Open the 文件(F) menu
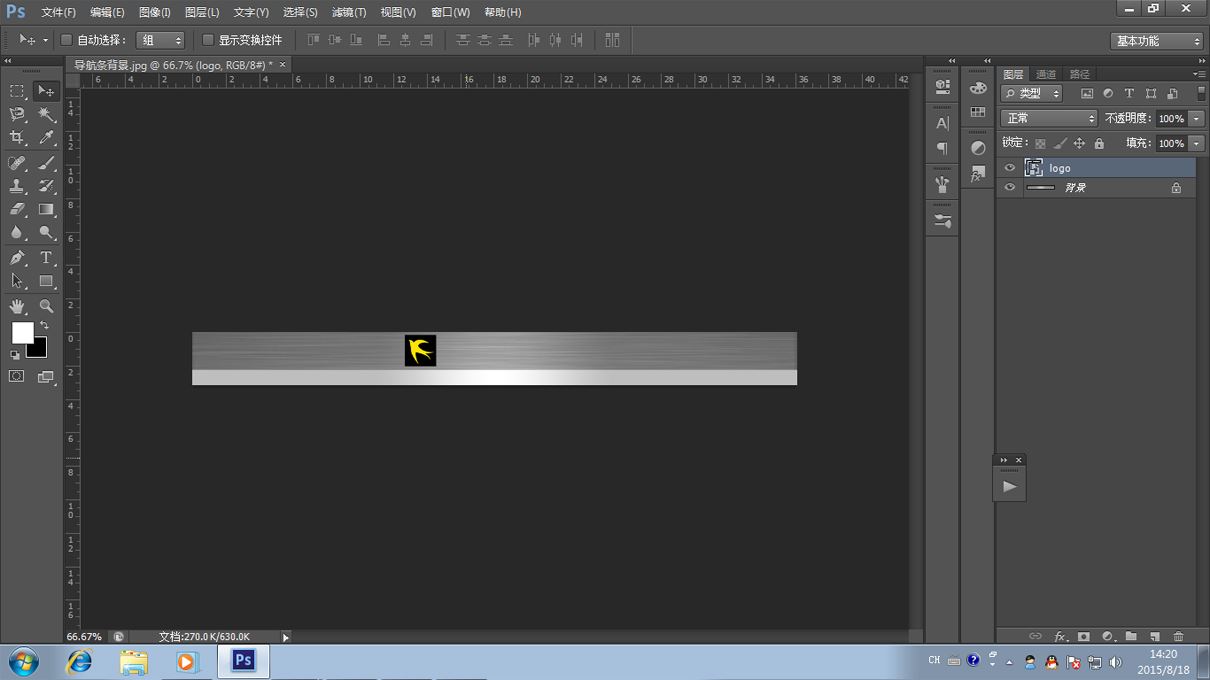 [58, 12]
